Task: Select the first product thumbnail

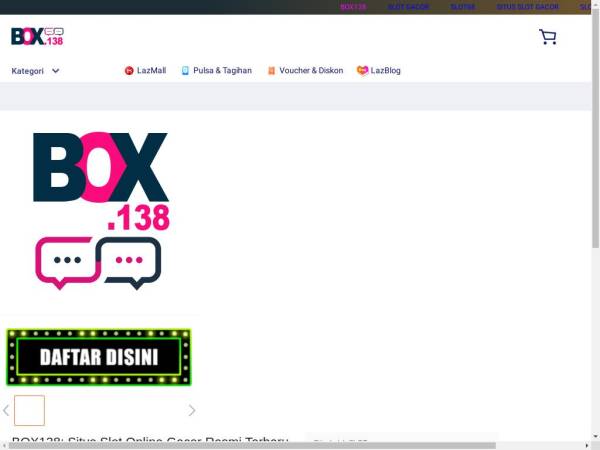Action: (29, 410)
